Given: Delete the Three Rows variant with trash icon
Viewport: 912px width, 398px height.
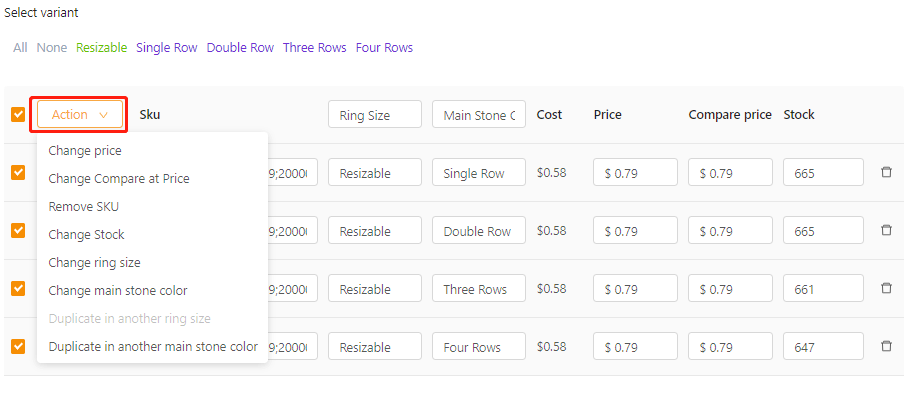Looking at the screenshot, I should pyautogui.click(x=886, y=288).
